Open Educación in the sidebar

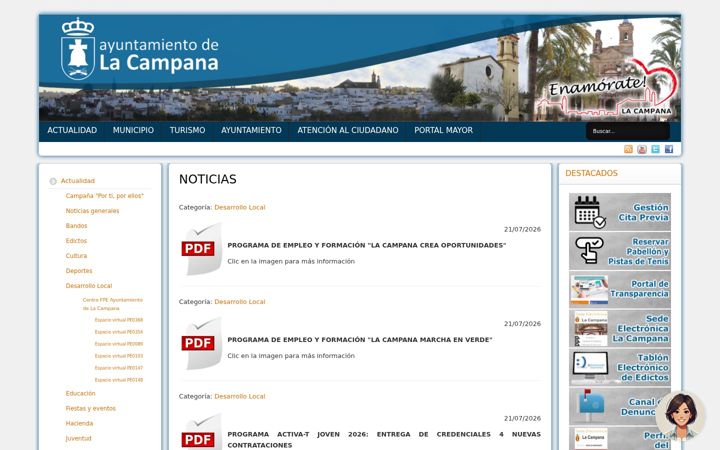[80, 394]
